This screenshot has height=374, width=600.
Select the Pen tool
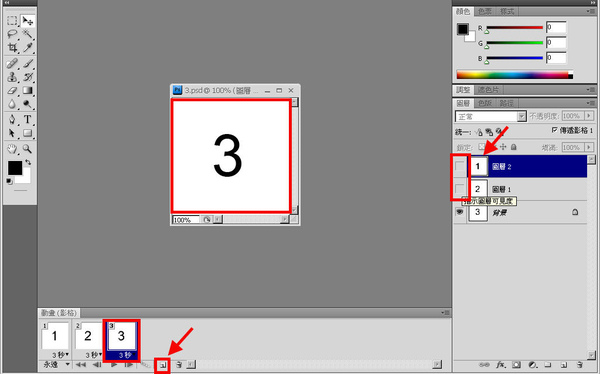12,119
